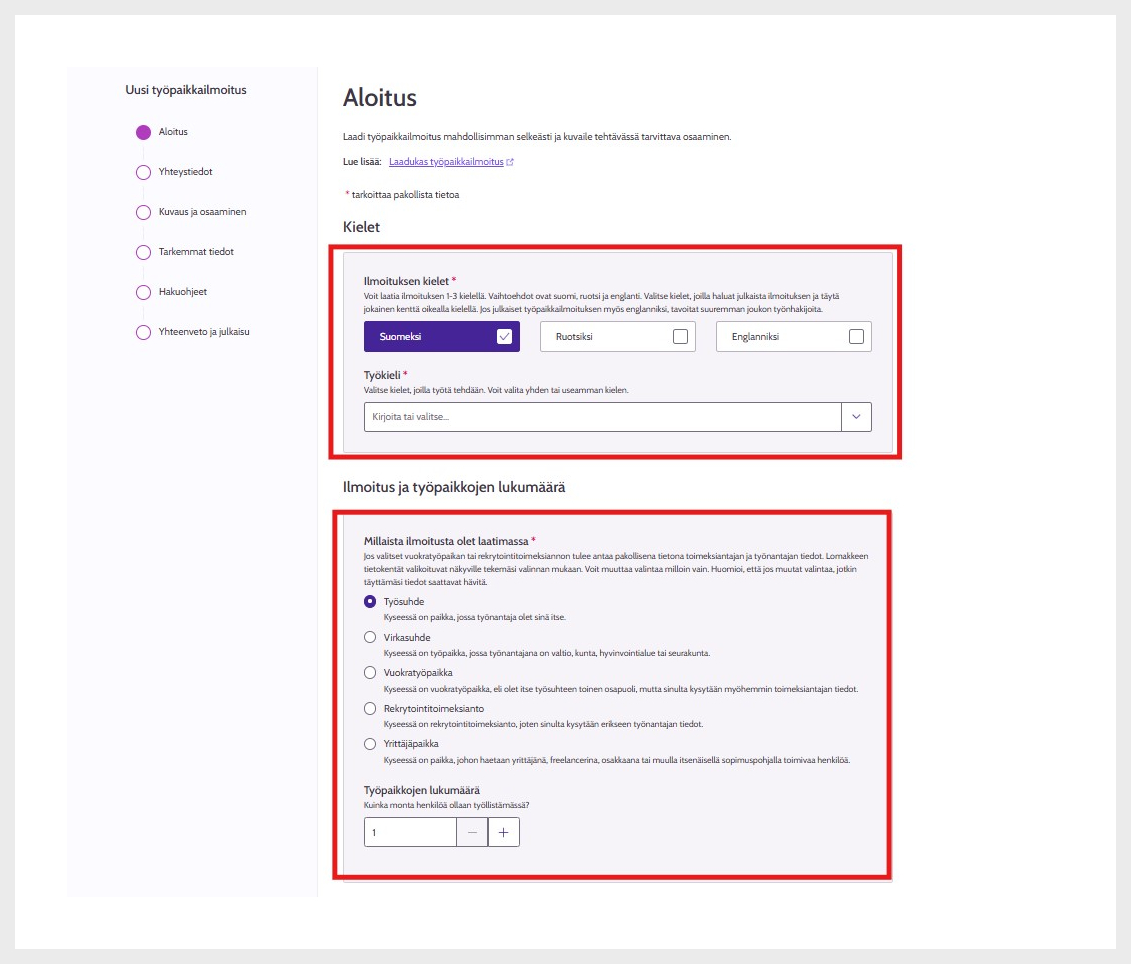The image size is (1131, 964).
Task: Uncheck the Suomeksi language checkbox
Action: point(504,337)
